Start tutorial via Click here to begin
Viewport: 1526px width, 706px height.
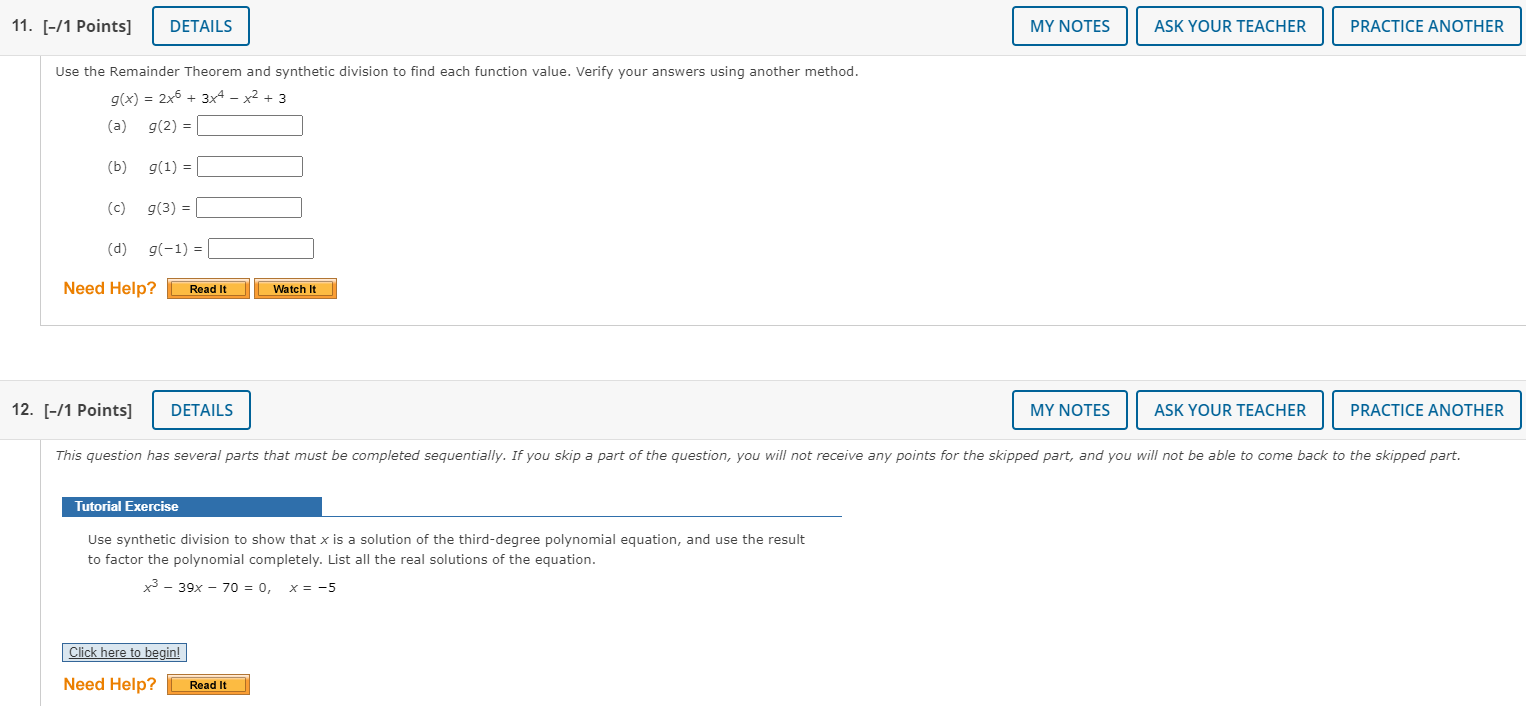pos(125,653)
